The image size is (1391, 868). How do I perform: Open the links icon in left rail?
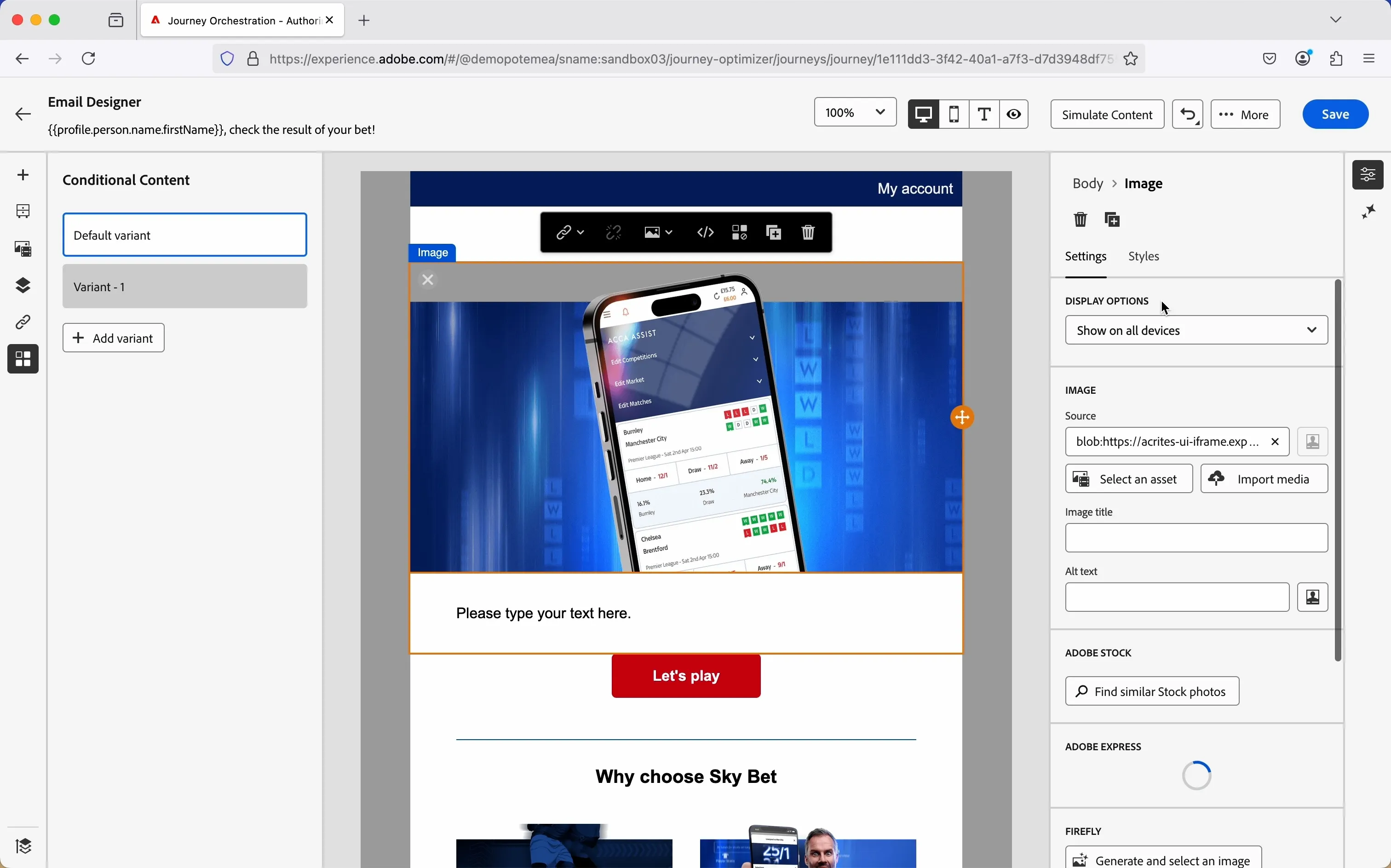pos(23,322)
